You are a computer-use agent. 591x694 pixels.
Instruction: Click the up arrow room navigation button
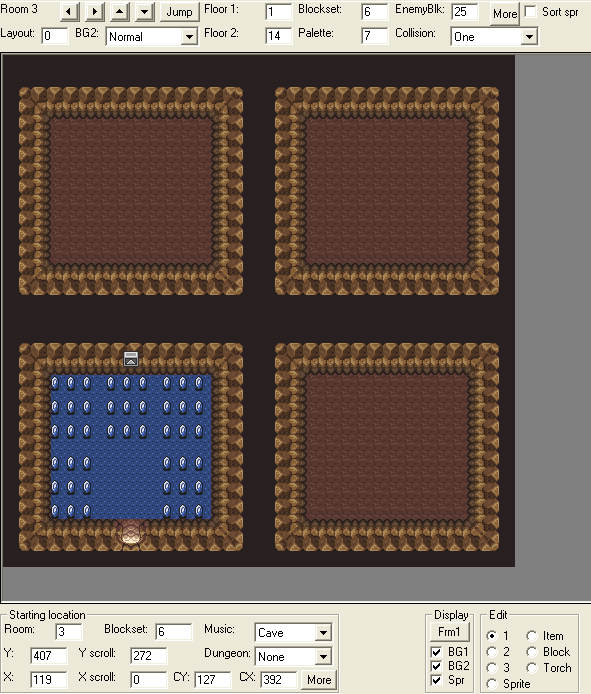120,11
